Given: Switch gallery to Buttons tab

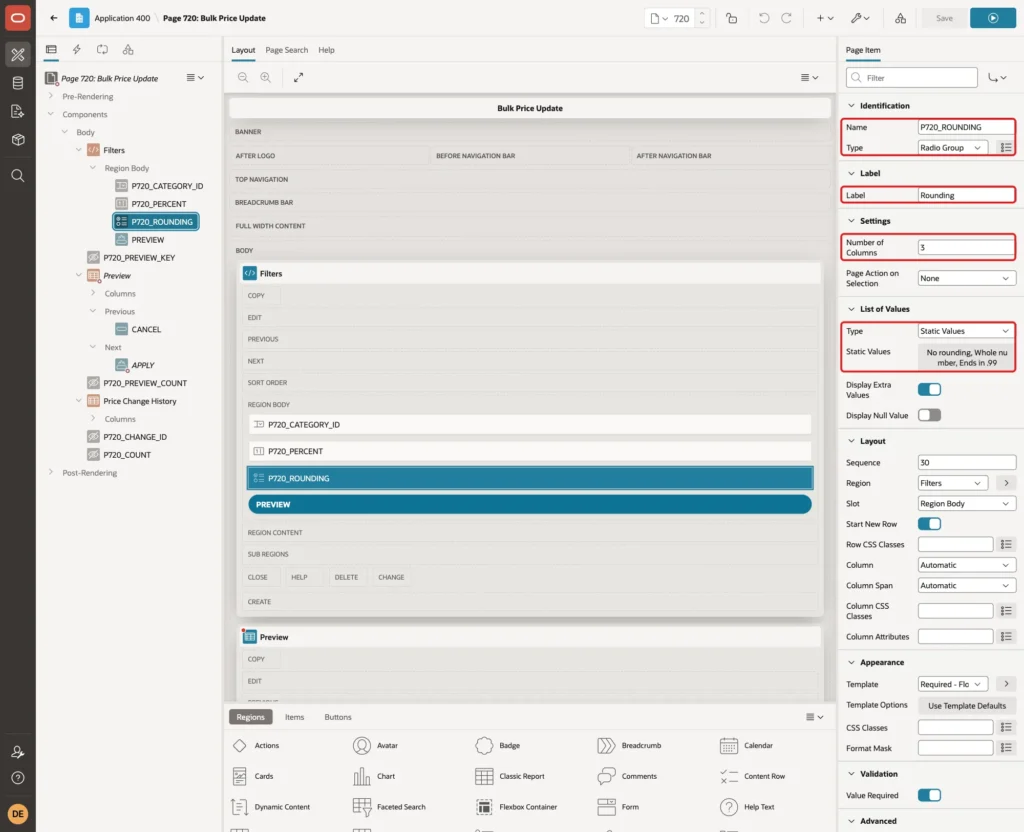Looking at the screenshot, I should 338,717.
